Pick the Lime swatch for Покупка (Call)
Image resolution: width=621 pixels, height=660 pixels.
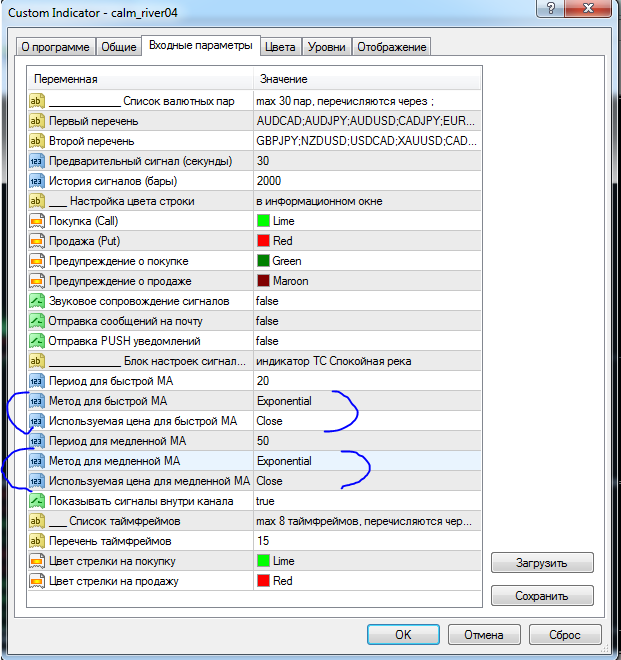tap(263, 221)
